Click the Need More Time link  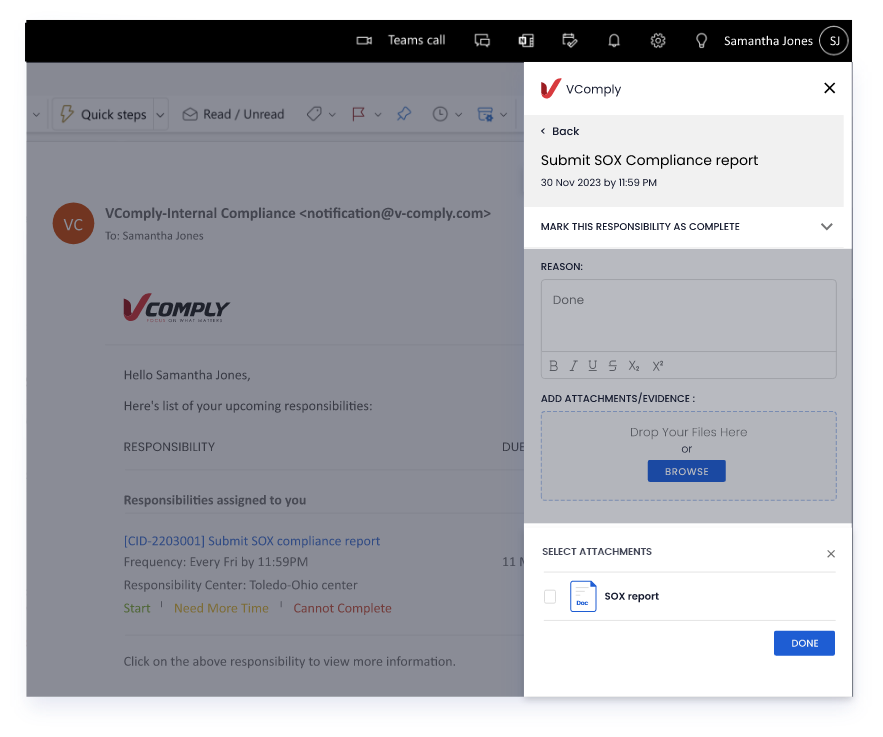click(221, 608)
